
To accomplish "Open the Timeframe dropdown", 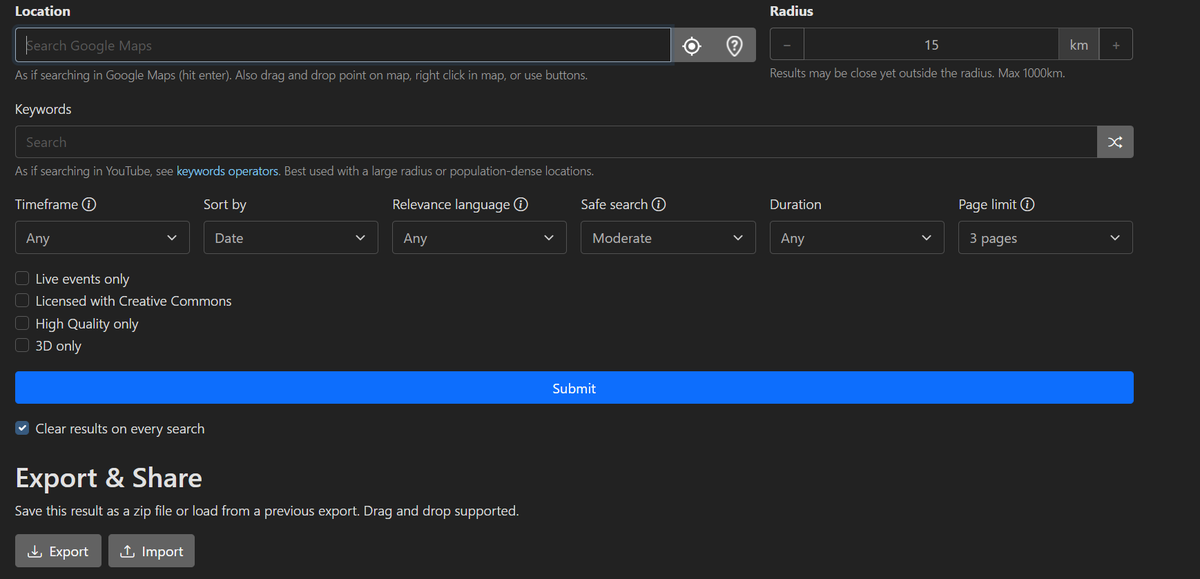I will (102, 238).
